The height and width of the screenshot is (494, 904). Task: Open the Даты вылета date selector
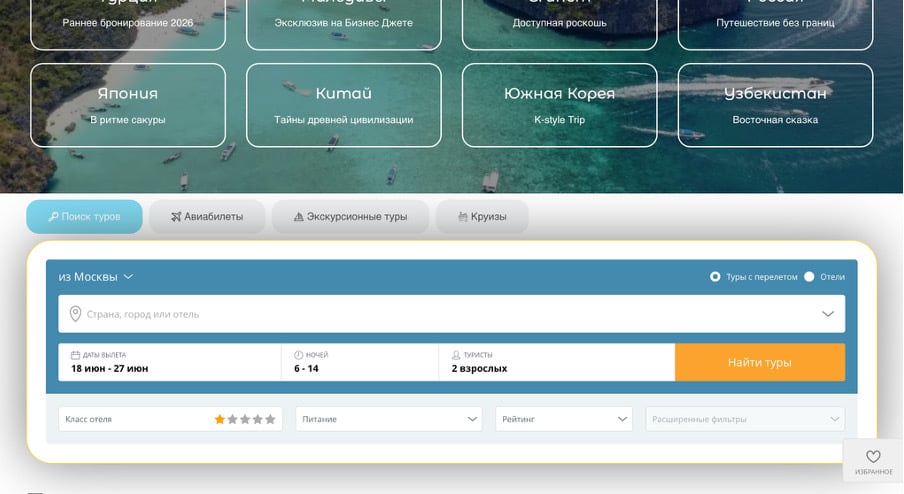(170, 362)
